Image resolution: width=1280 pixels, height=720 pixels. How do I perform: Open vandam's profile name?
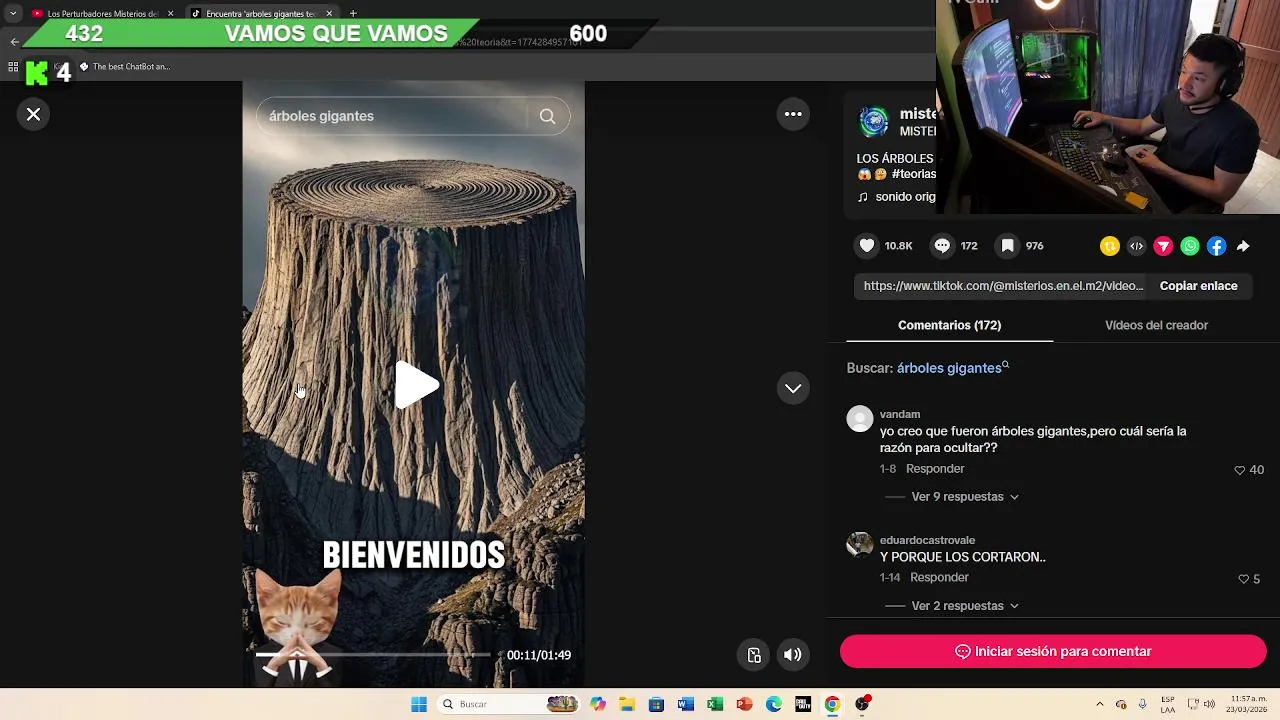point(900,414)
